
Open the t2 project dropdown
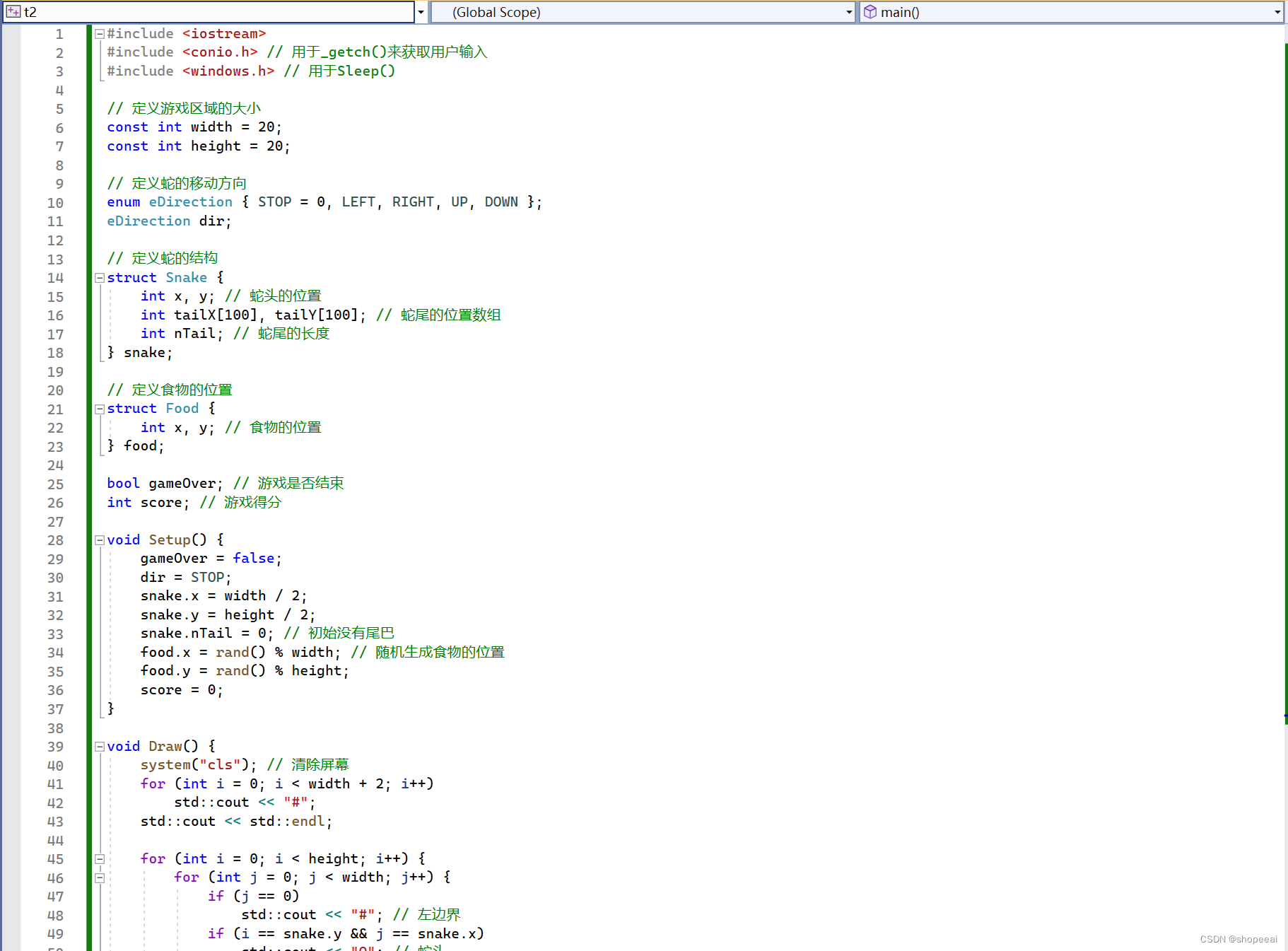tap(421, 12)
